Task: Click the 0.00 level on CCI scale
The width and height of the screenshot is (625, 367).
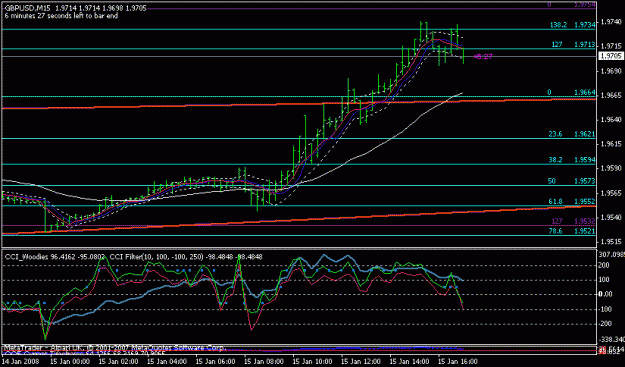Action: (x=606, y=294)
